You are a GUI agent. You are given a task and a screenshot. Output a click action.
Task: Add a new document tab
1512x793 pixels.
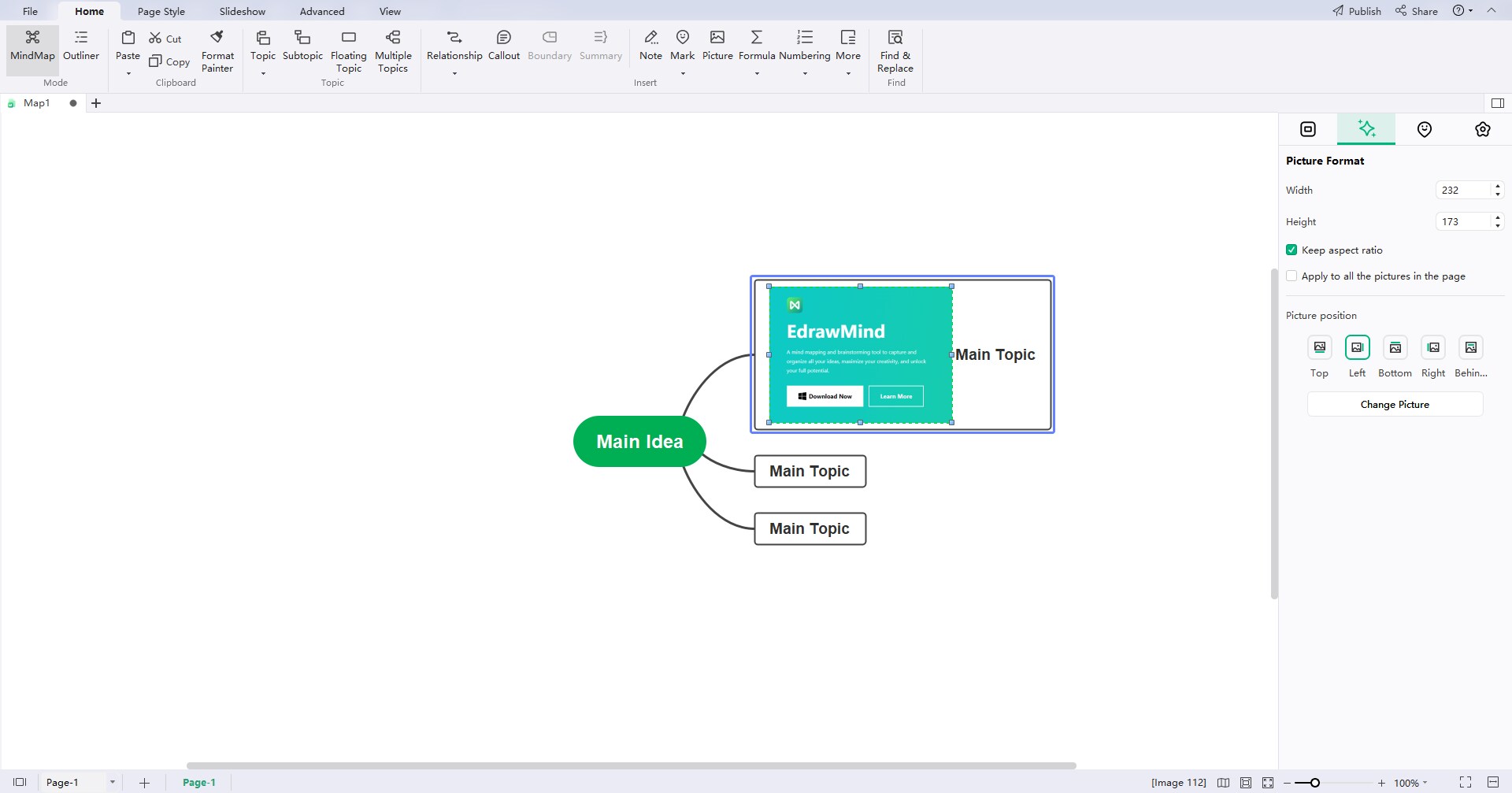coord(96,103)
